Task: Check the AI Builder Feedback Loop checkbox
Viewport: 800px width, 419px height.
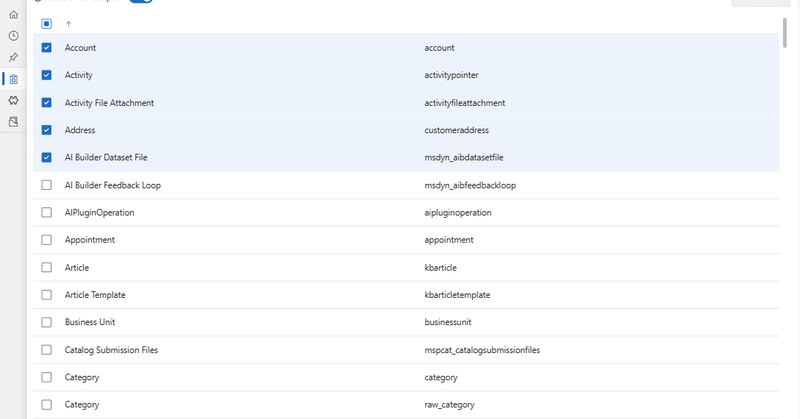Action: click(x=46, y=185)
